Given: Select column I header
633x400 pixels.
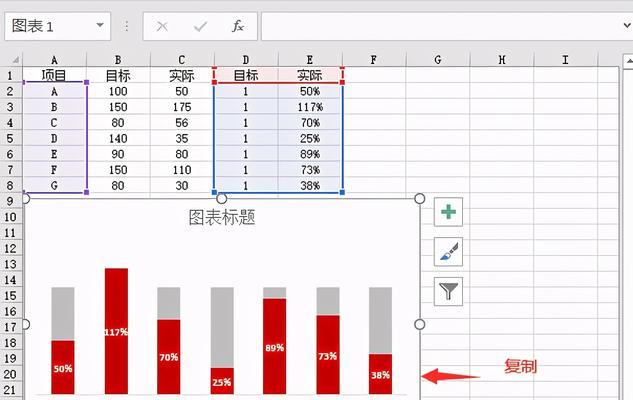Looking at the screenshot, I should pyautogui.click(x=565, y=60).
